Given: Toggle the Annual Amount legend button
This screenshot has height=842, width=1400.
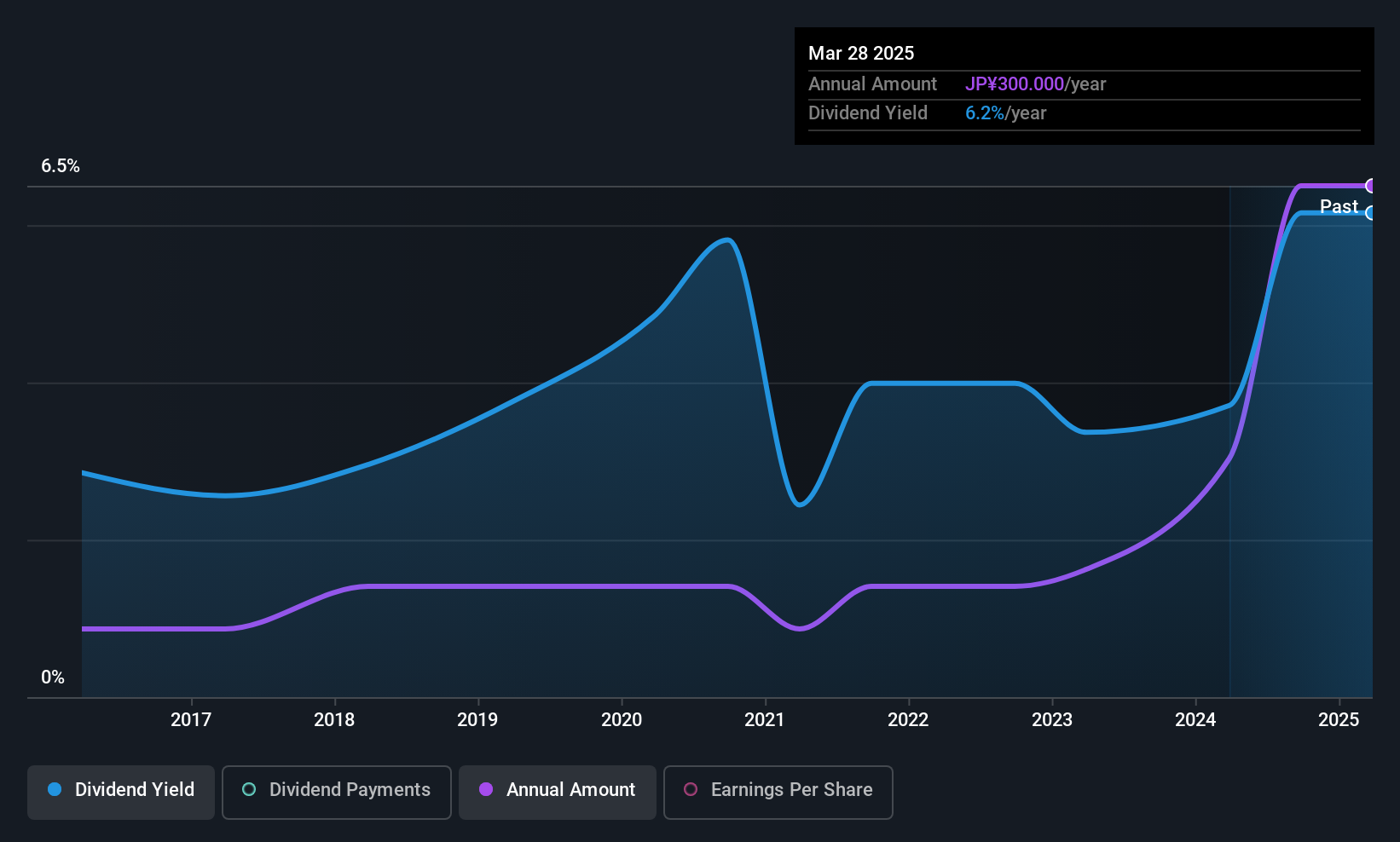Looking at the screenshot, I should pos(558,792).
